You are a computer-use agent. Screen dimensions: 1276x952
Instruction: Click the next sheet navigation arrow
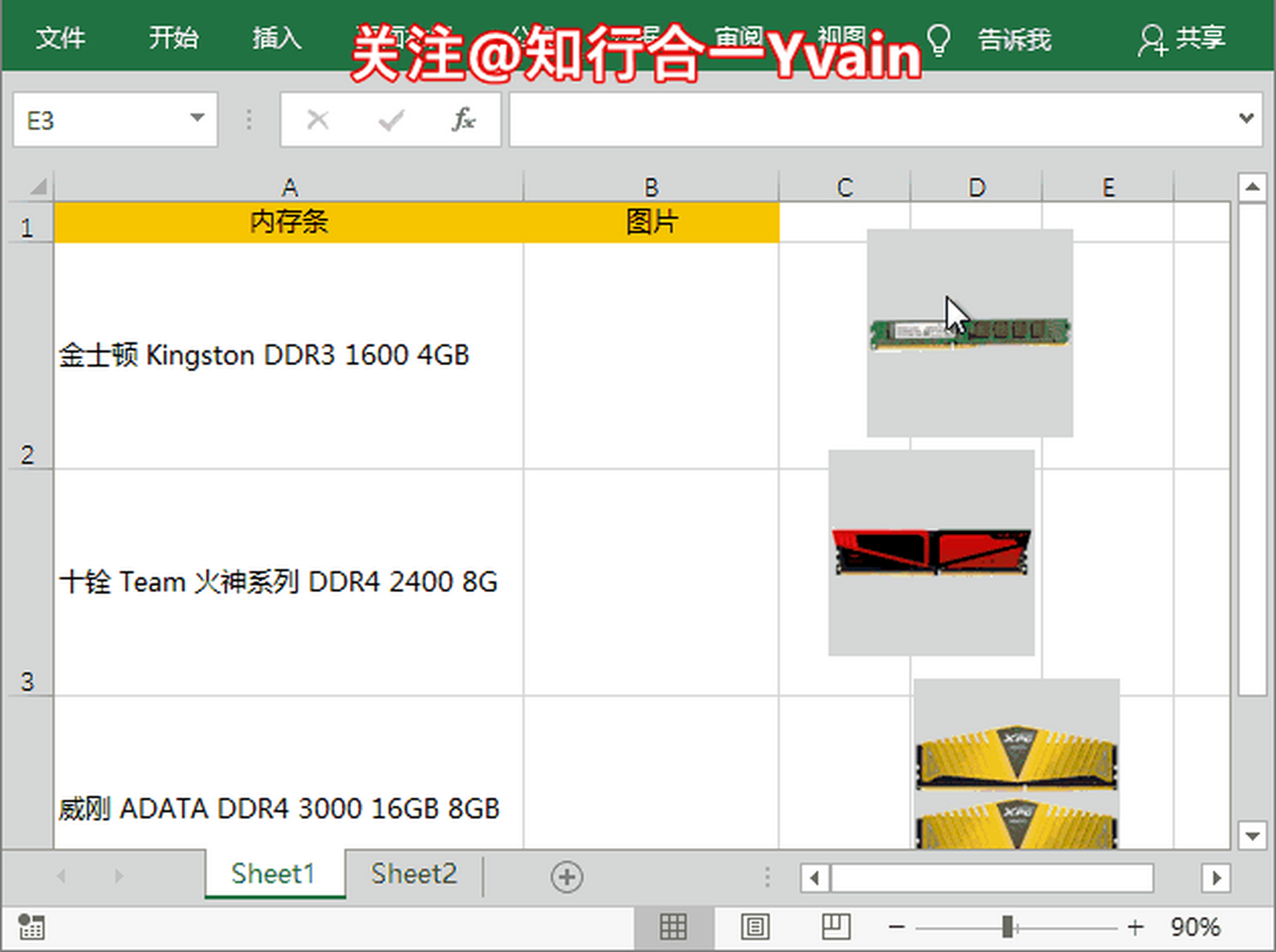tap(119, 876)
